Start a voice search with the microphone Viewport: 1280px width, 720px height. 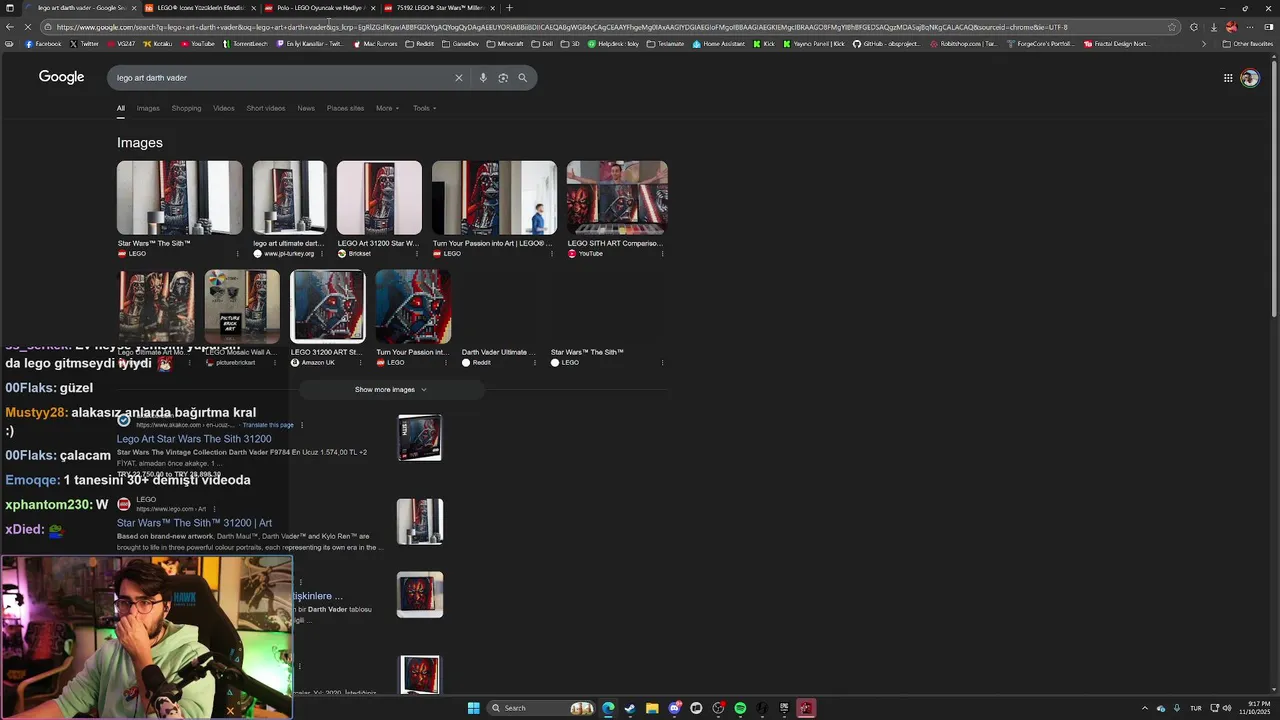pos(483,78)
